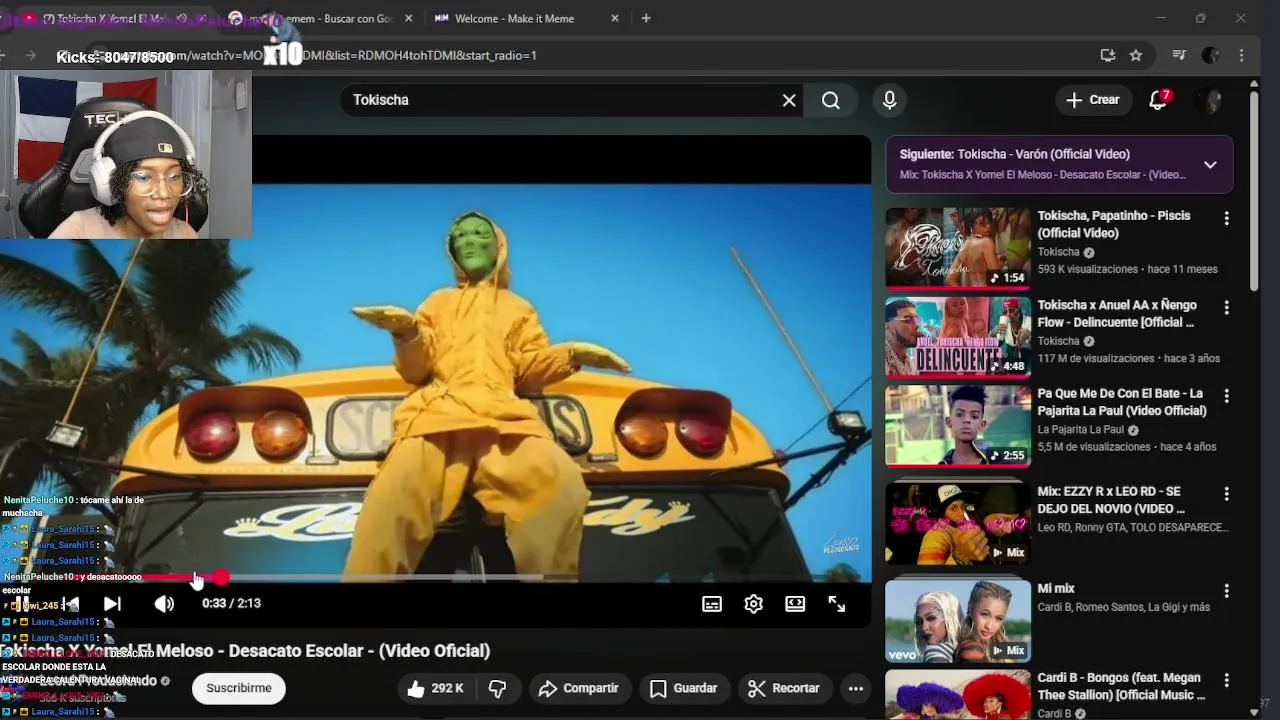Click the browser profile avatar in toolbar
Viewport: 1280px width, 720px height.
(1210, 55)
